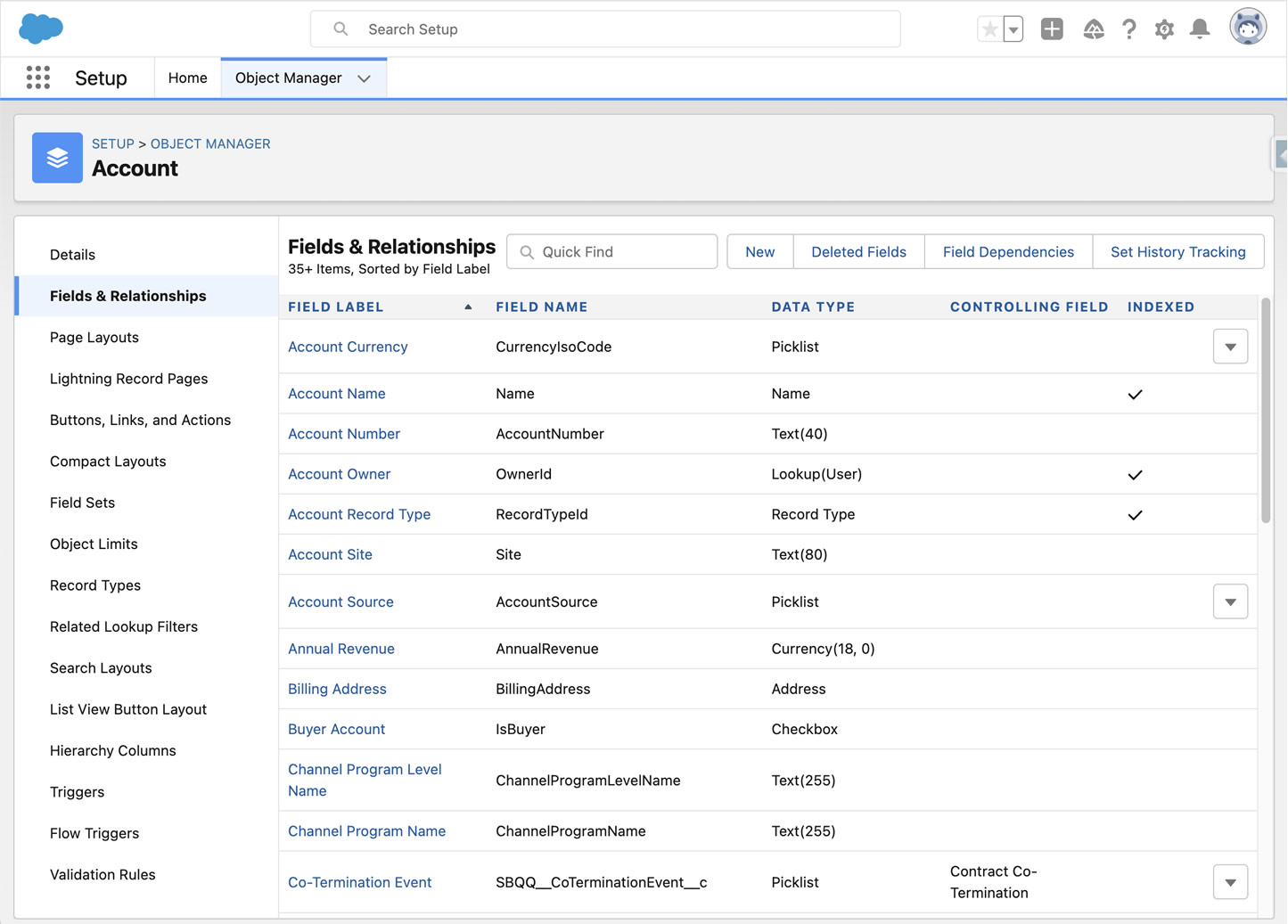Viewport: 1288px width, 924px height.
Task: Select Fields & Relationships in sidebar
Action: tap(147, 296)
